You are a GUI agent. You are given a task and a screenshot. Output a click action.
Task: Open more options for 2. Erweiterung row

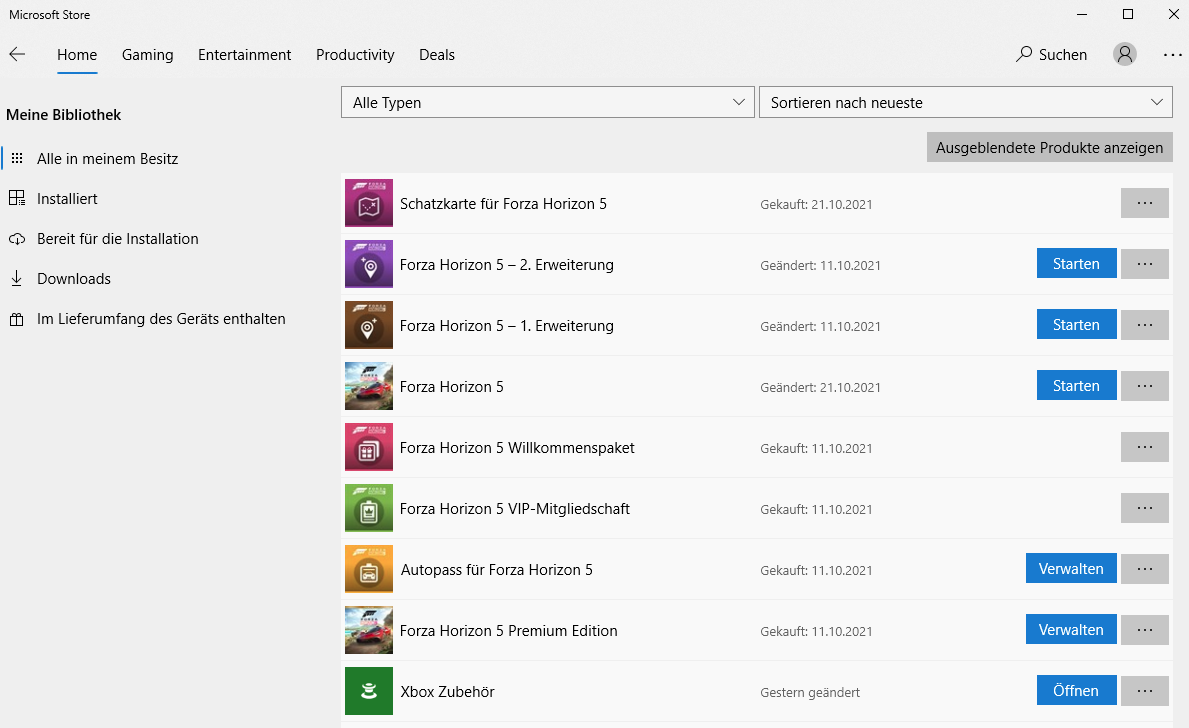coord(1144,263)
